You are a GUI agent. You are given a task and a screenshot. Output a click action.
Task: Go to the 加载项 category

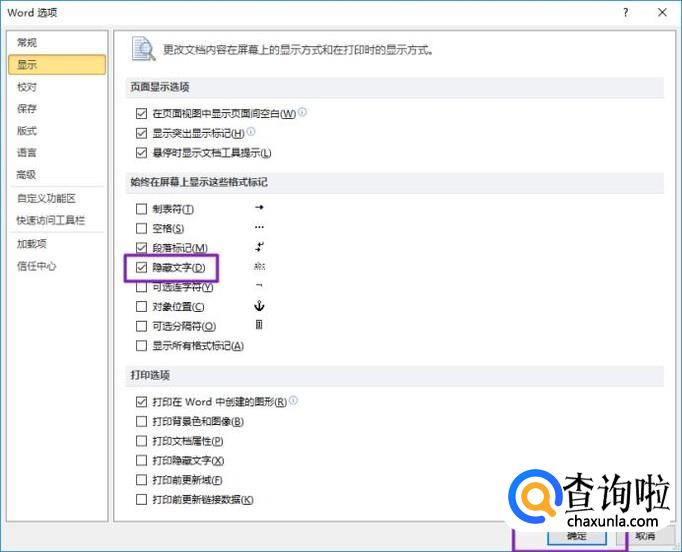click(32, 244)
